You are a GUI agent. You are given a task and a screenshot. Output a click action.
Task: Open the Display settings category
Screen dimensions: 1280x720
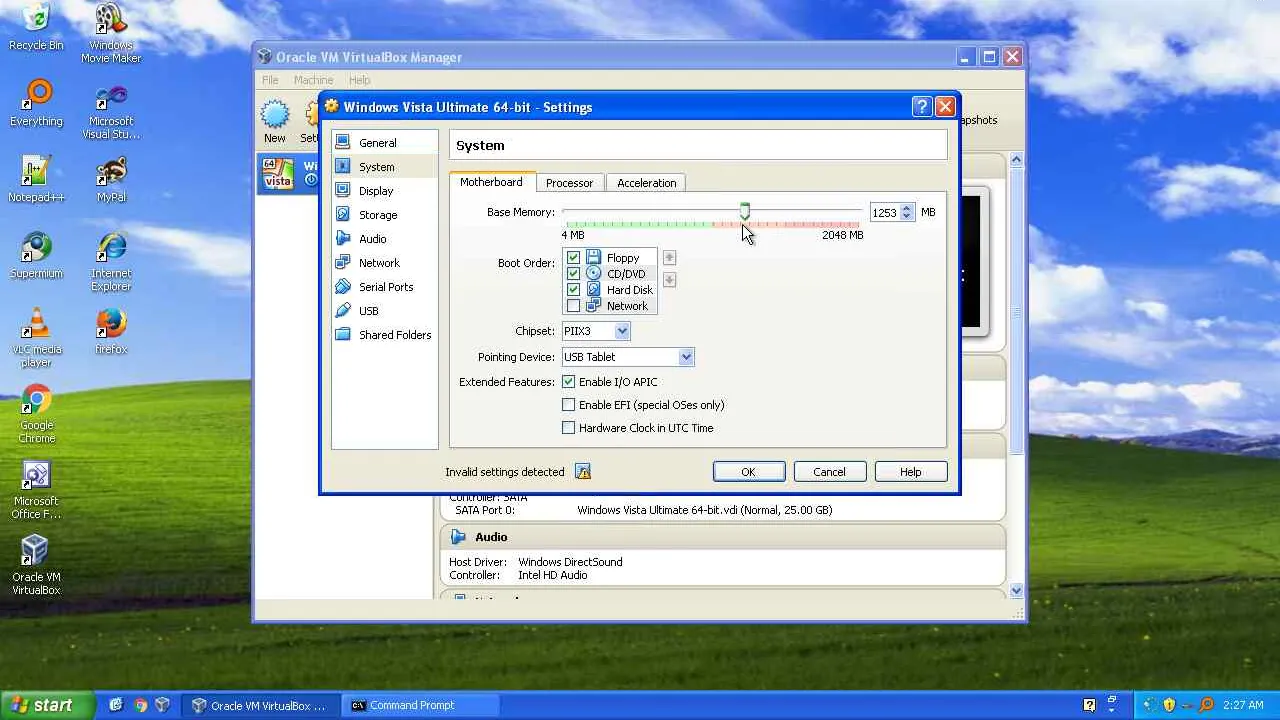click(x=385, y=191)
